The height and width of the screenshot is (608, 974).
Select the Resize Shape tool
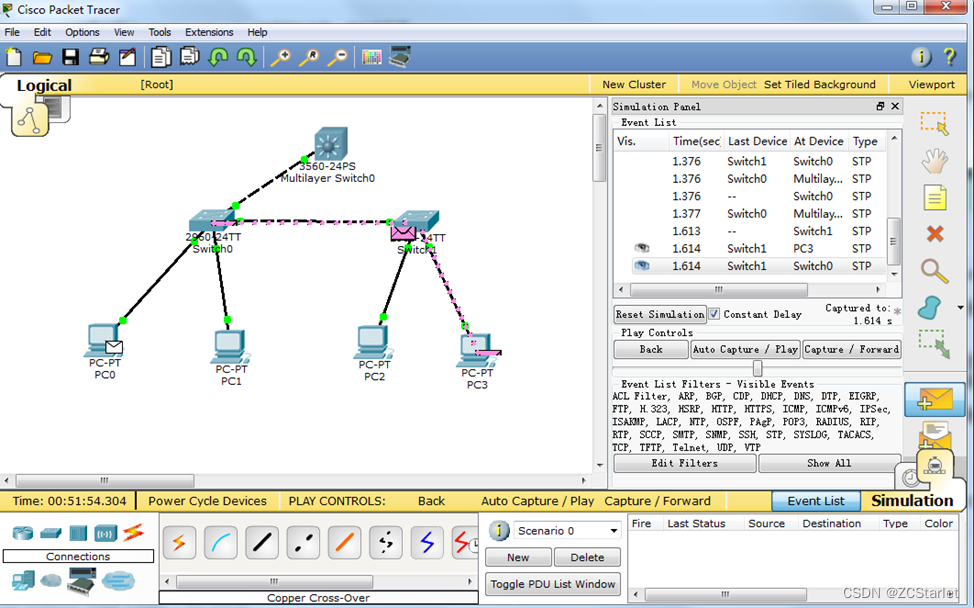point(934,343)
